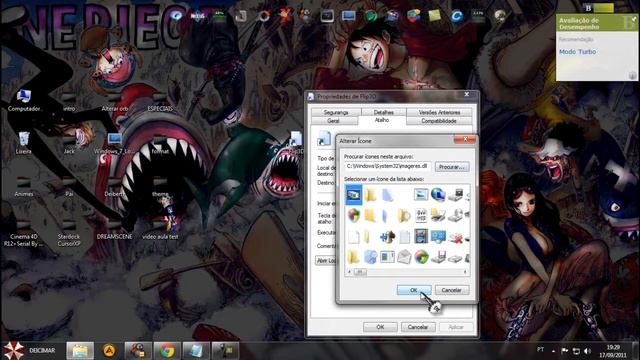The image size is (640, 360).
Task: Select the round Windows logo orb icon
Action: click(421, 257)
